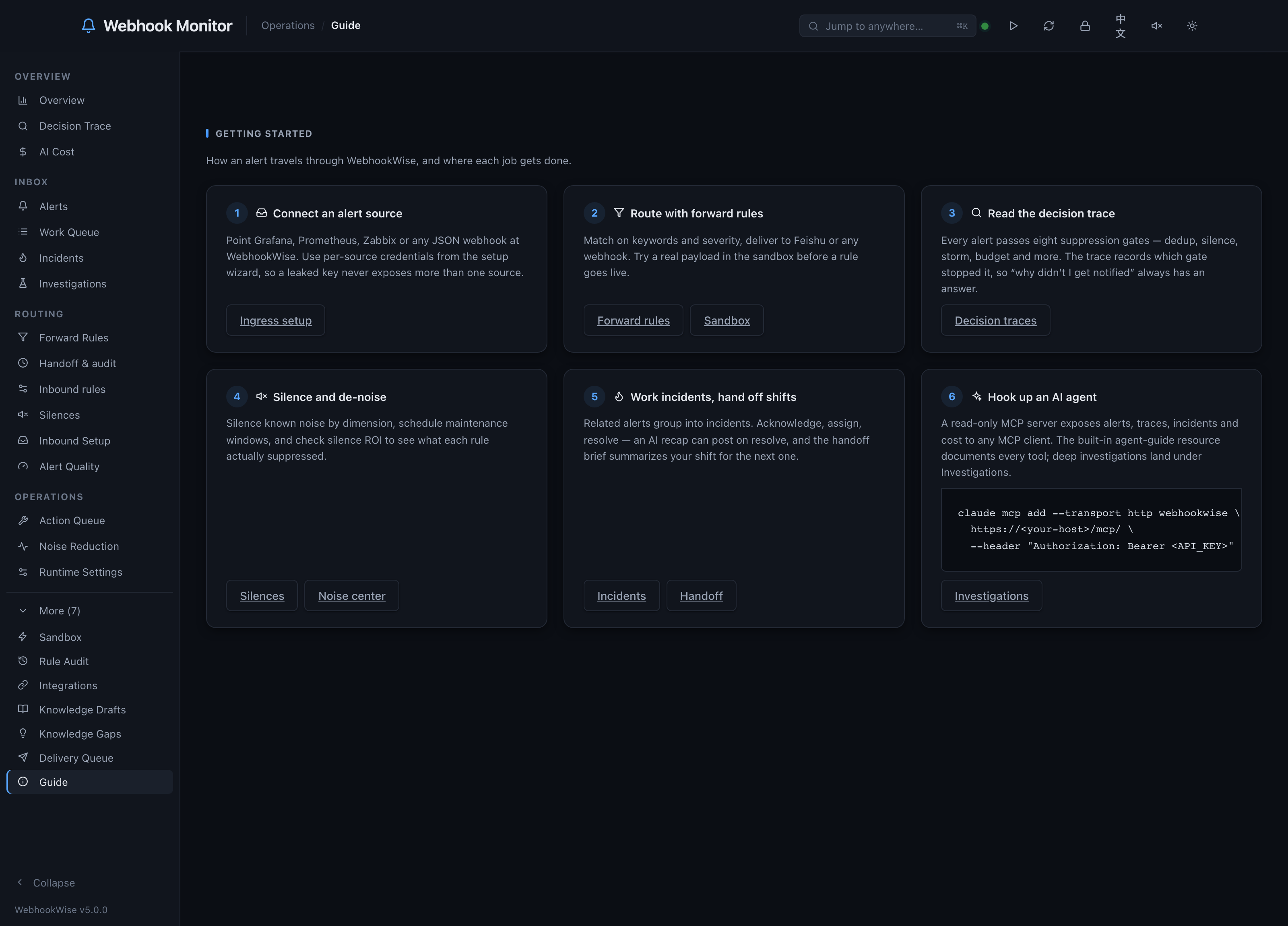The height and width of the screenshot is (926, 1288).
Task: Click the gauge icon next to Alert Quality
Action: coord(23,466)
